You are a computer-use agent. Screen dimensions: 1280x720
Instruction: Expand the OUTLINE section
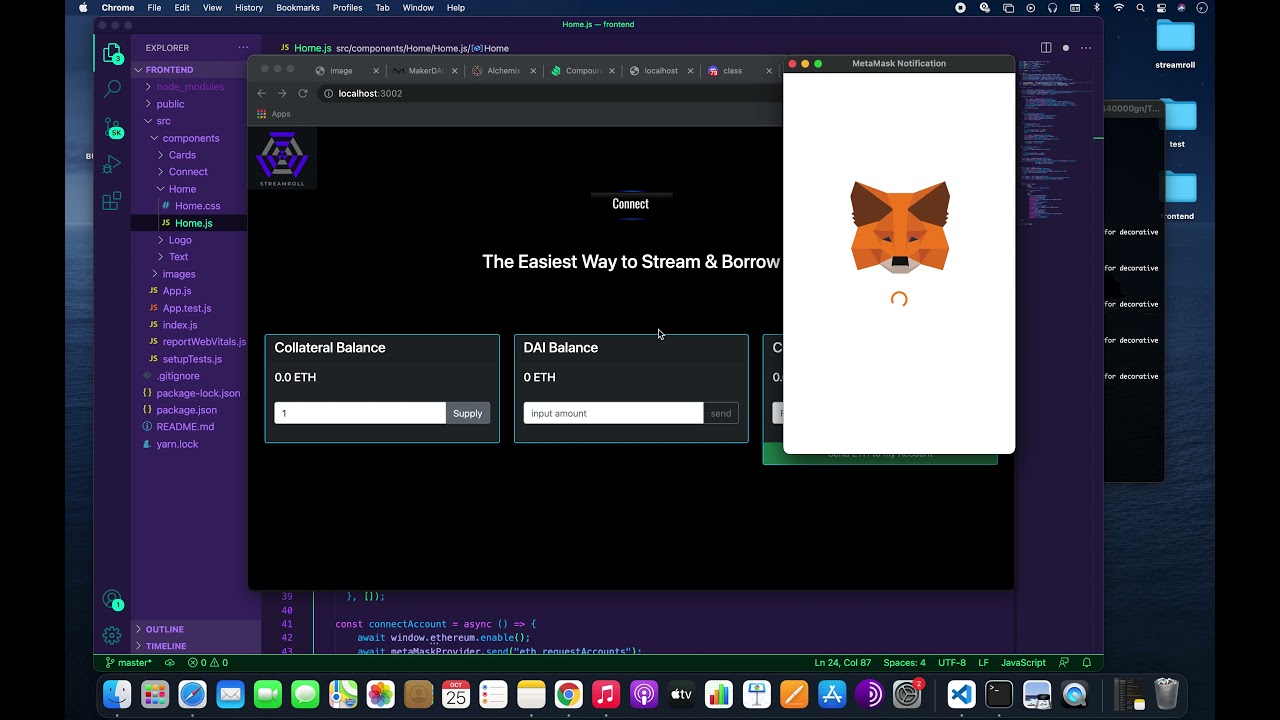coord(196,629)
